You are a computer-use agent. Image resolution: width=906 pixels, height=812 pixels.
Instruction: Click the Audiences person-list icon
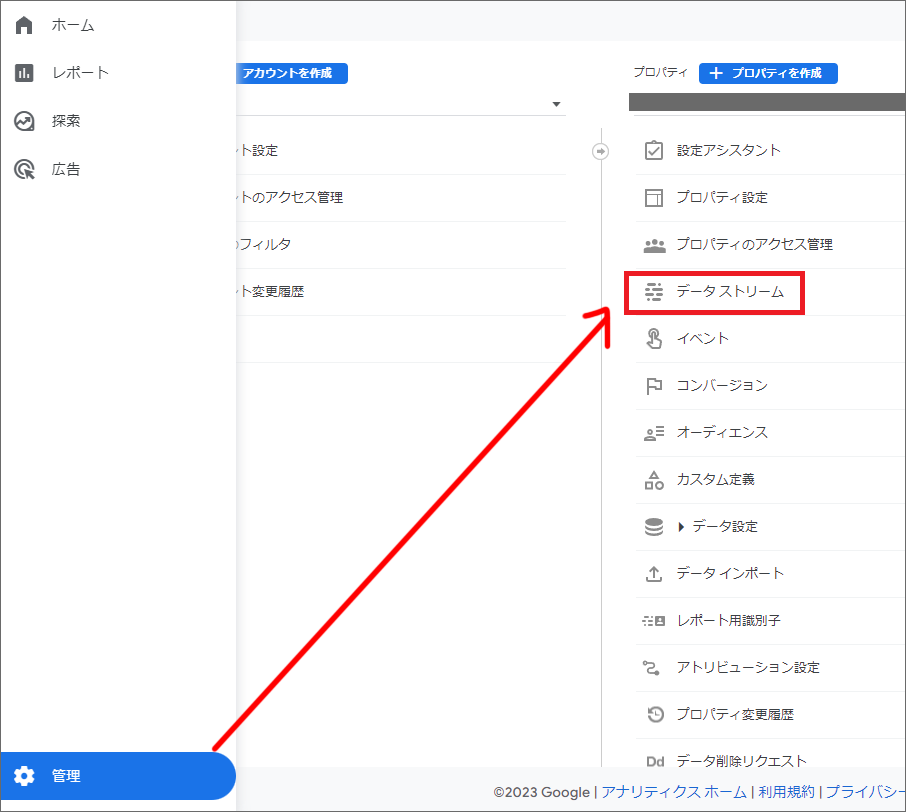(653, 433)
